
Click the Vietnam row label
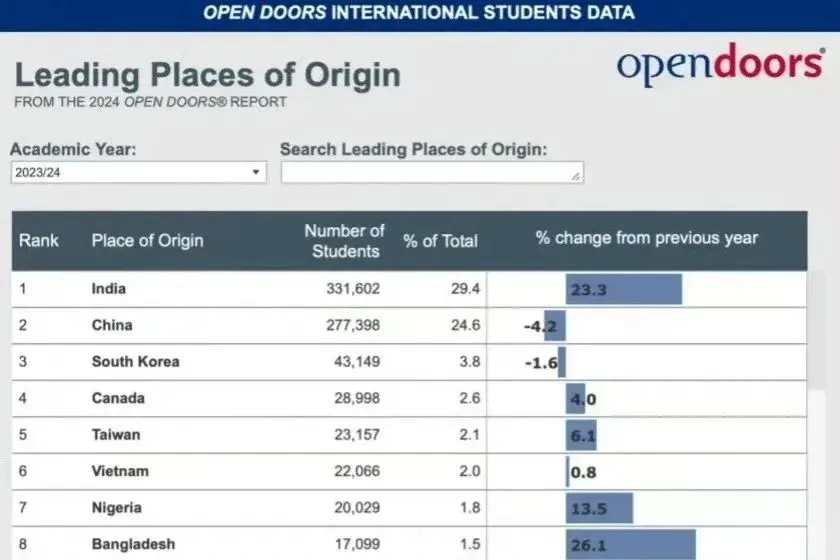click(120, 471)
